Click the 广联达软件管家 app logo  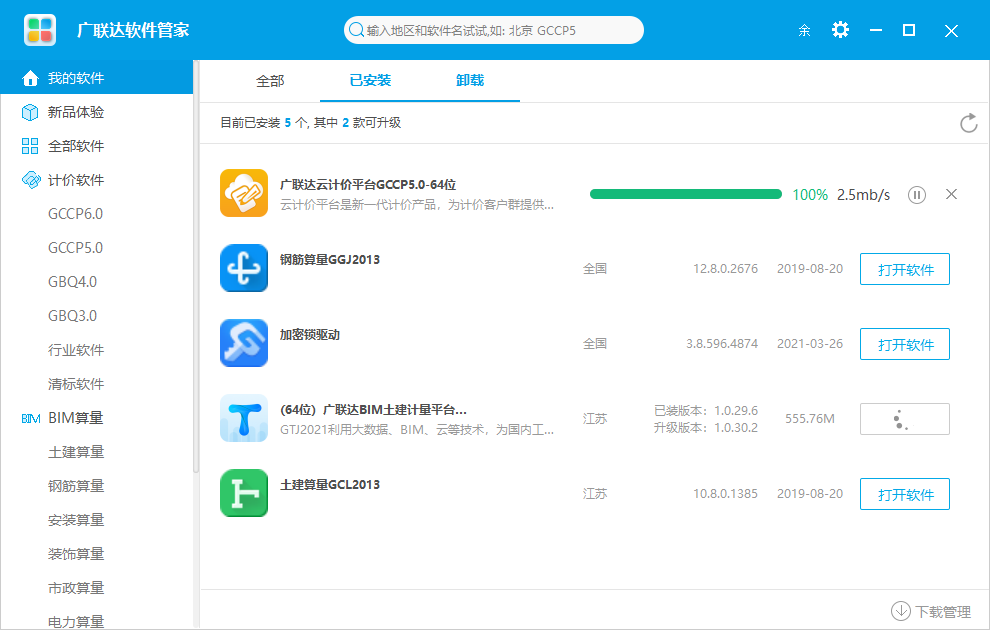coord(40,30)
